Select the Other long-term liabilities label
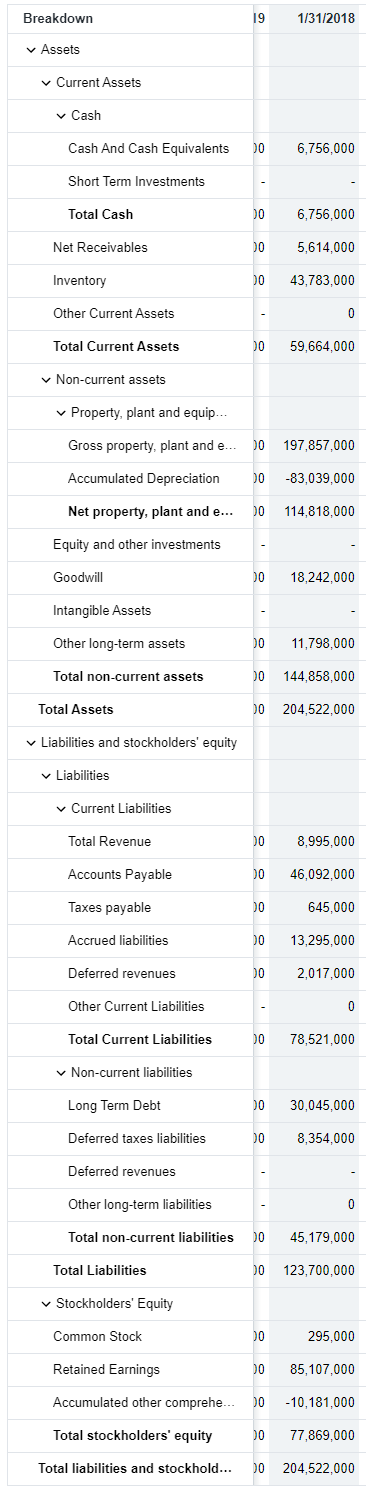 140,1204
